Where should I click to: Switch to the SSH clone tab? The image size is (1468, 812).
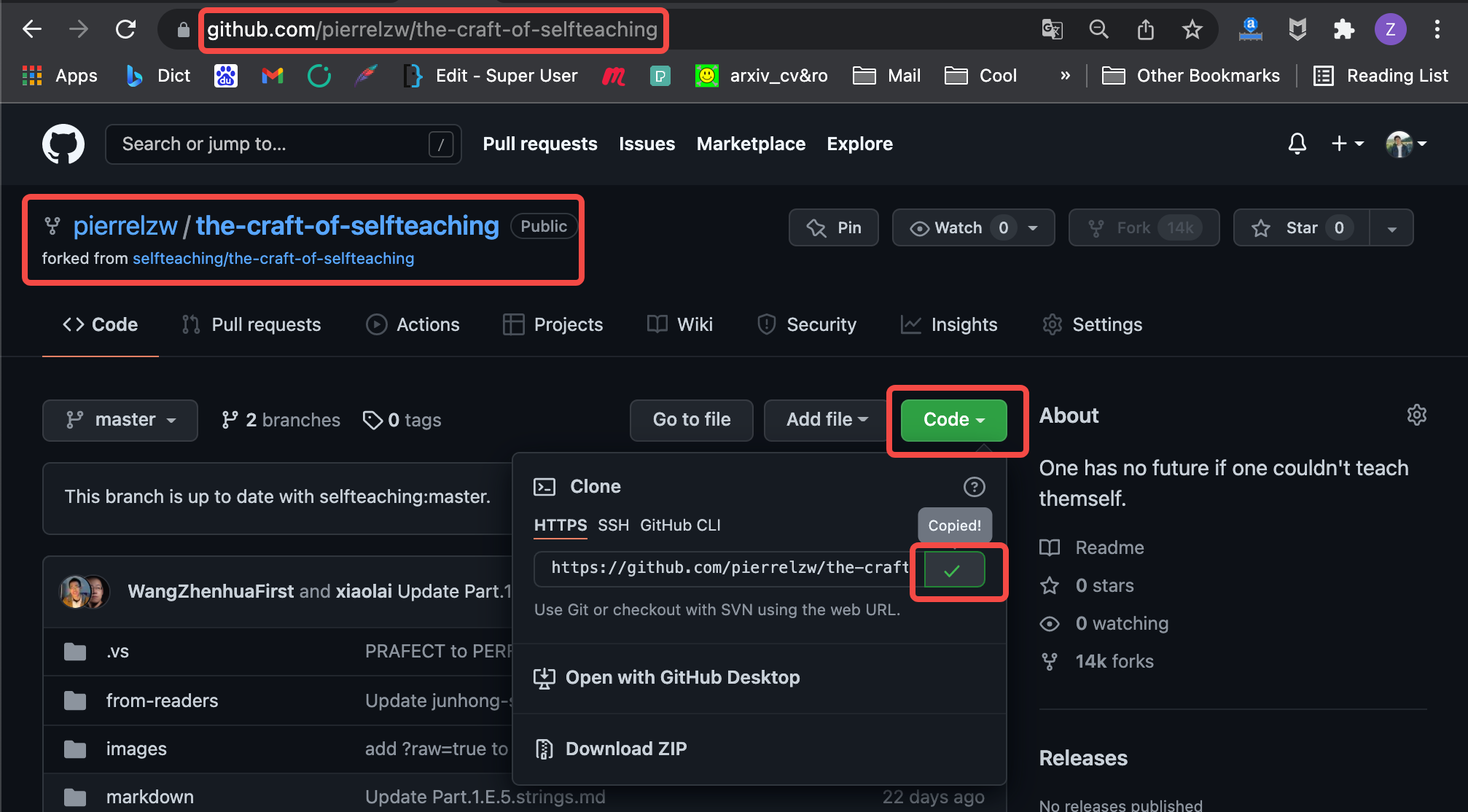coord(613,526)
